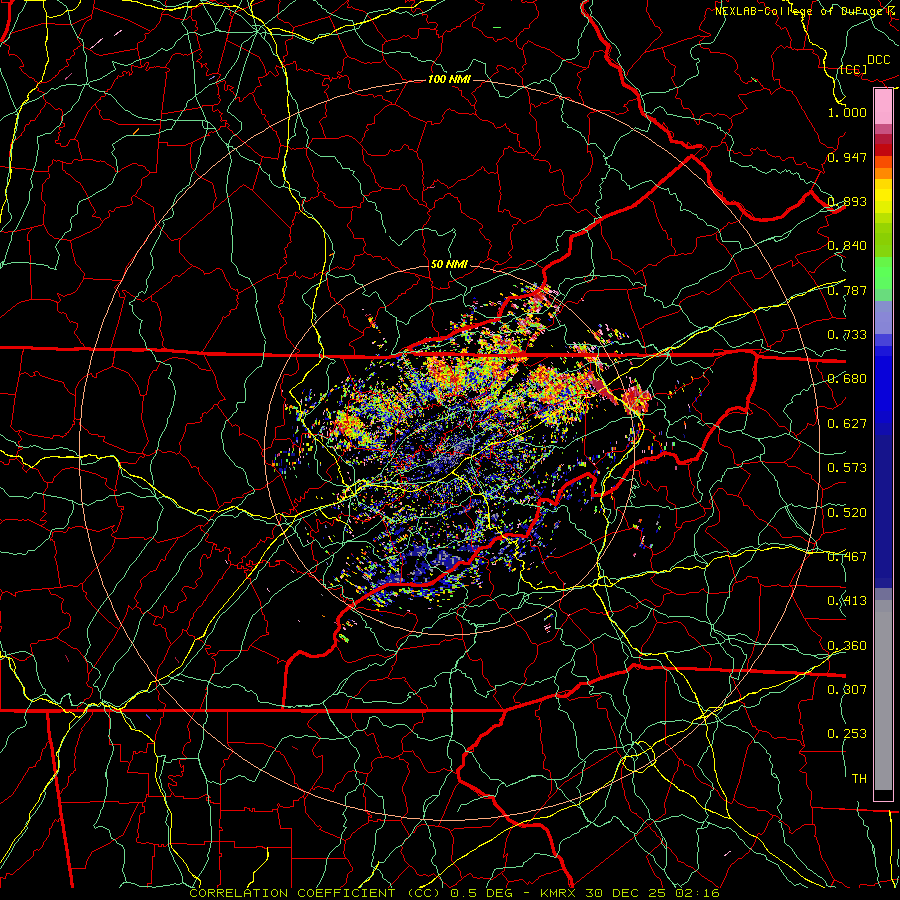Click the 0.253 color scale value
900x900 pixels.
pyautogui.click(x=847, y=734)
